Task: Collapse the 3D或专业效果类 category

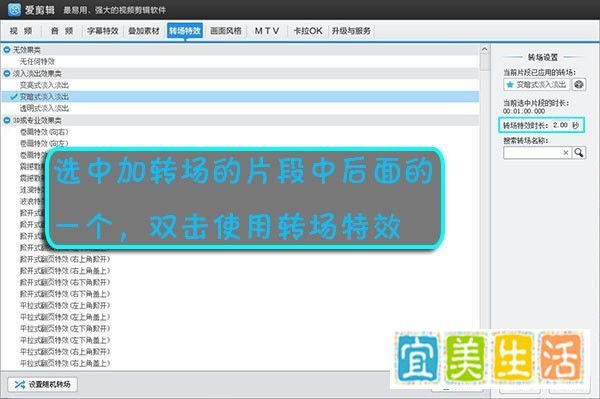Action: click(7, 120)
